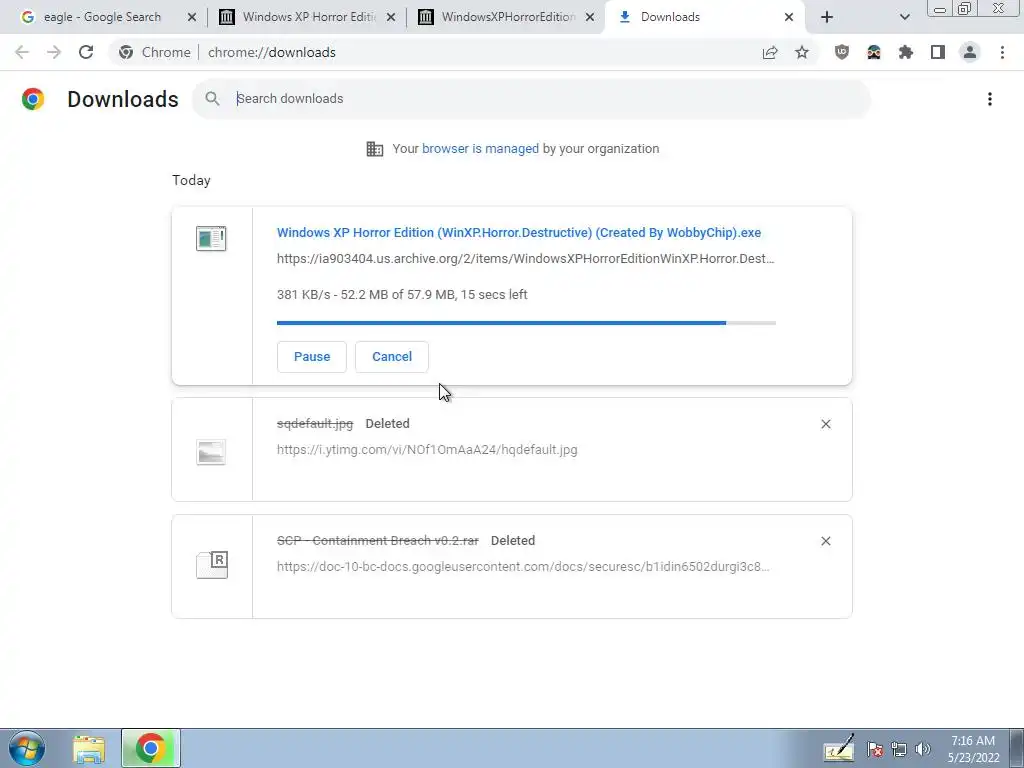The image size is (1024, 768).
Task: Open Windows Explorer from the taskbar
Action: tap(89, 749)
